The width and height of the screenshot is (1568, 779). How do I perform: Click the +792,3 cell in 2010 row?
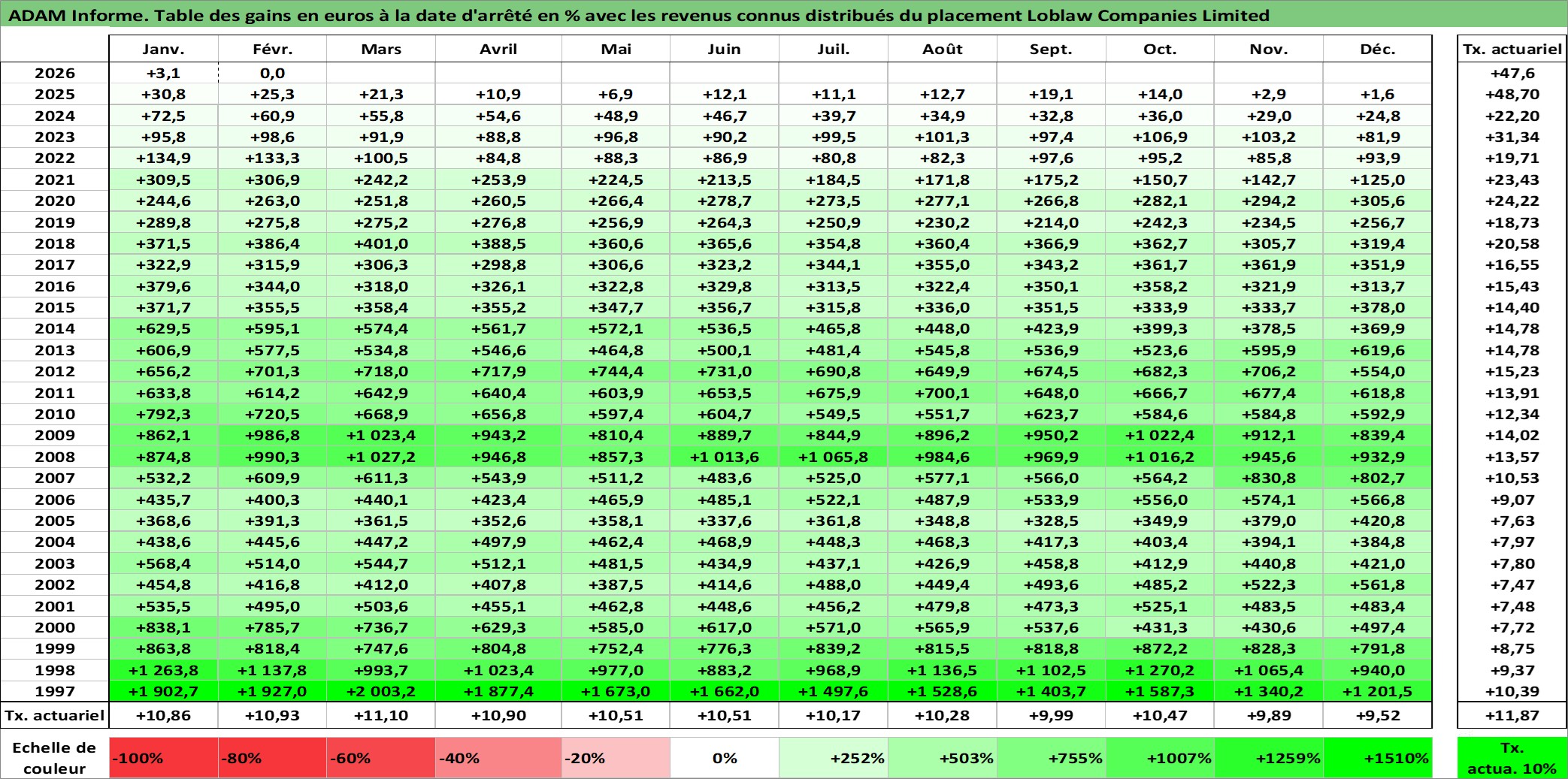164,414
